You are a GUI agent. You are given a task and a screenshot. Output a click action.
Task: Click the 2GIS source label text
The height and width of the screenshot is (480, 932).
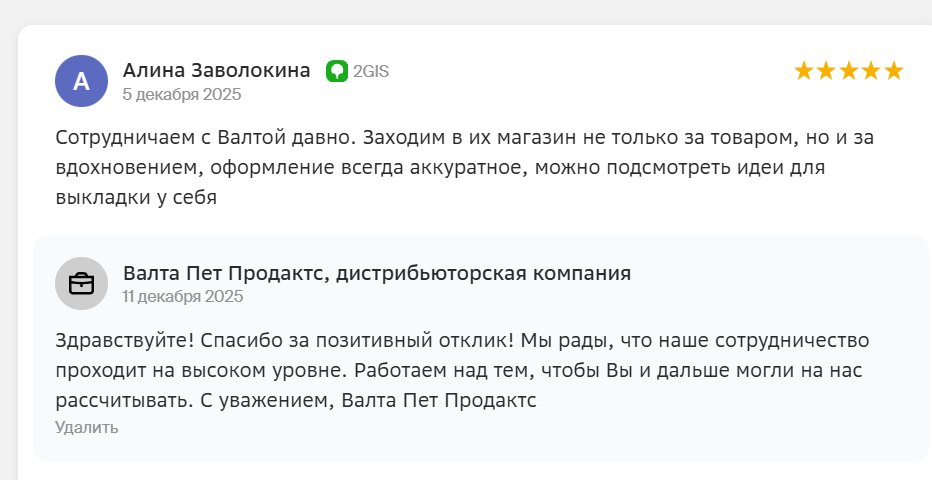371,71
